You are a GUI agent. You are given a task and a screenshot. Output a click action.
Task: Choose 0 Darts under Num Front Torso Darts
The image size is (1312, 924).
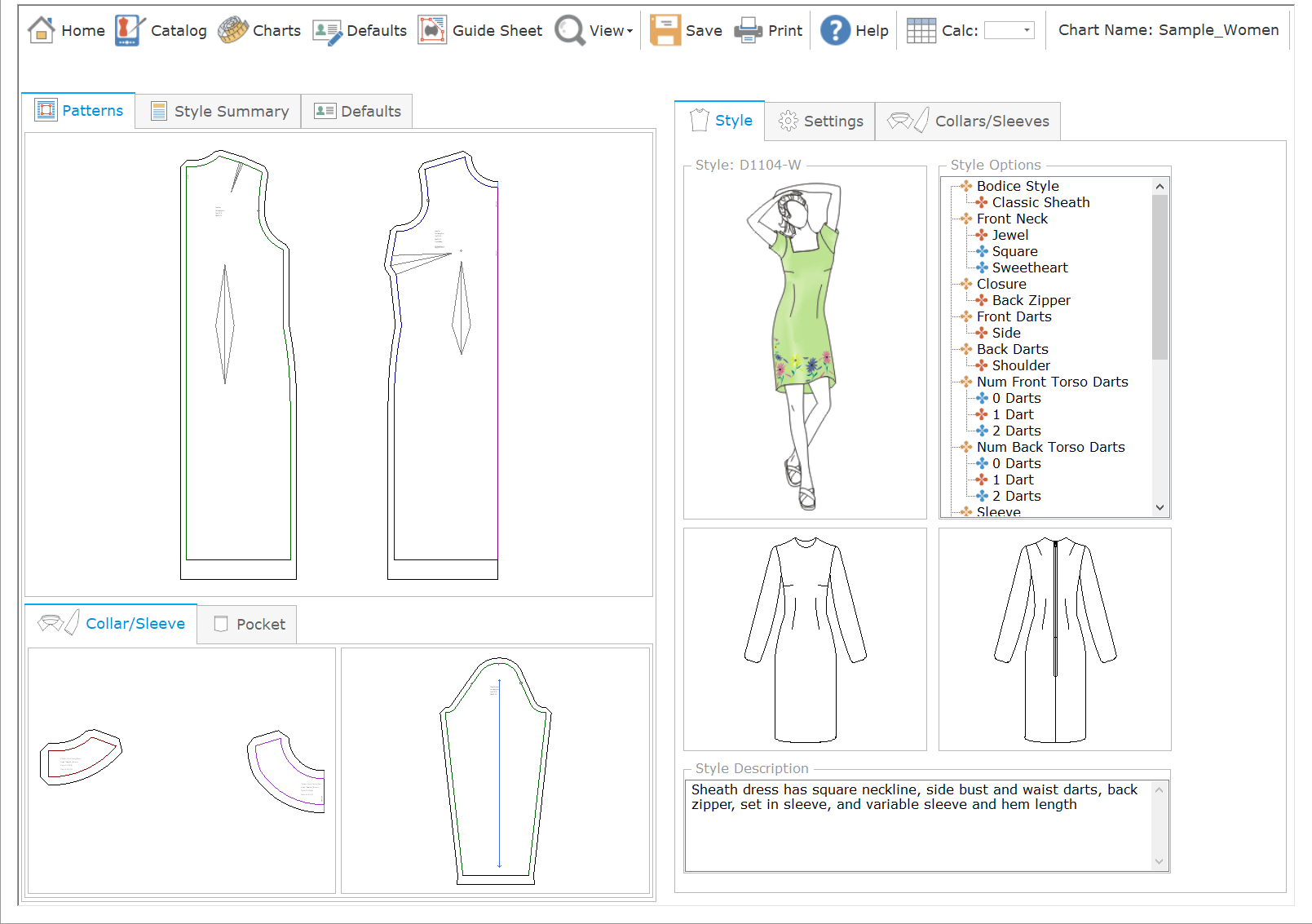pyautogui.click(x=1016, y=398)
